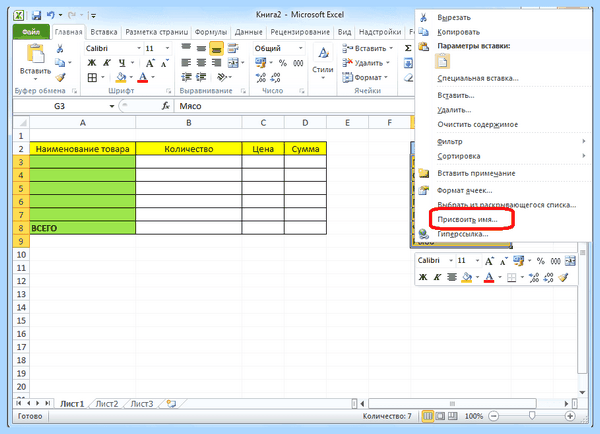The height and width of the screenshot is (434, 600).
Task: Click the paste option icon in context menu
Action: coord(442,61)
